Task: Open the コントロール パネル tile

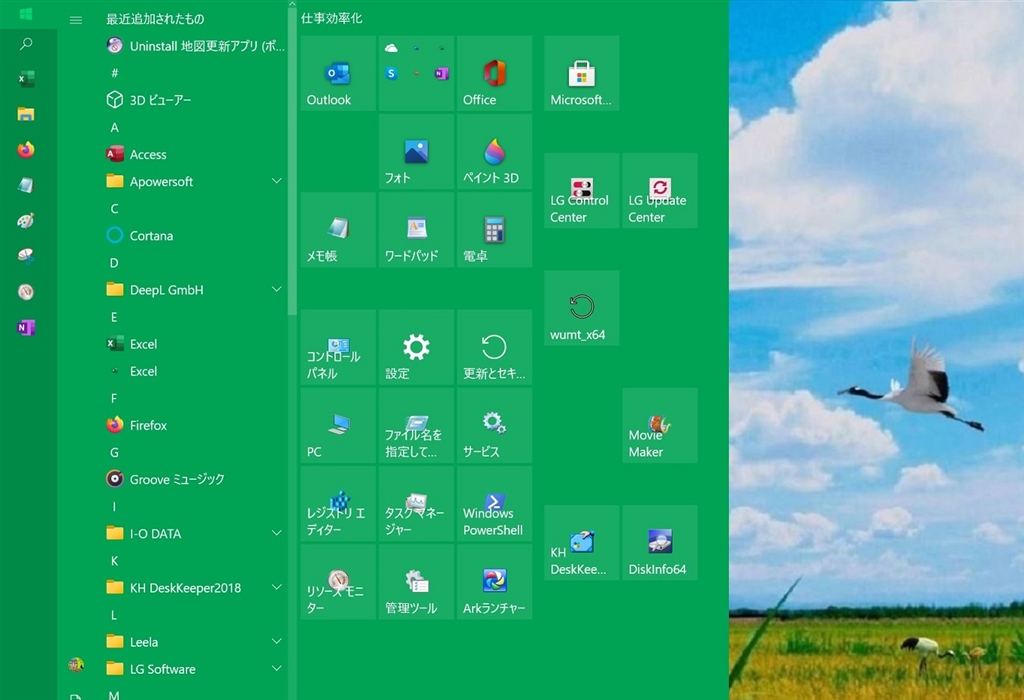Action: point(338,347)
